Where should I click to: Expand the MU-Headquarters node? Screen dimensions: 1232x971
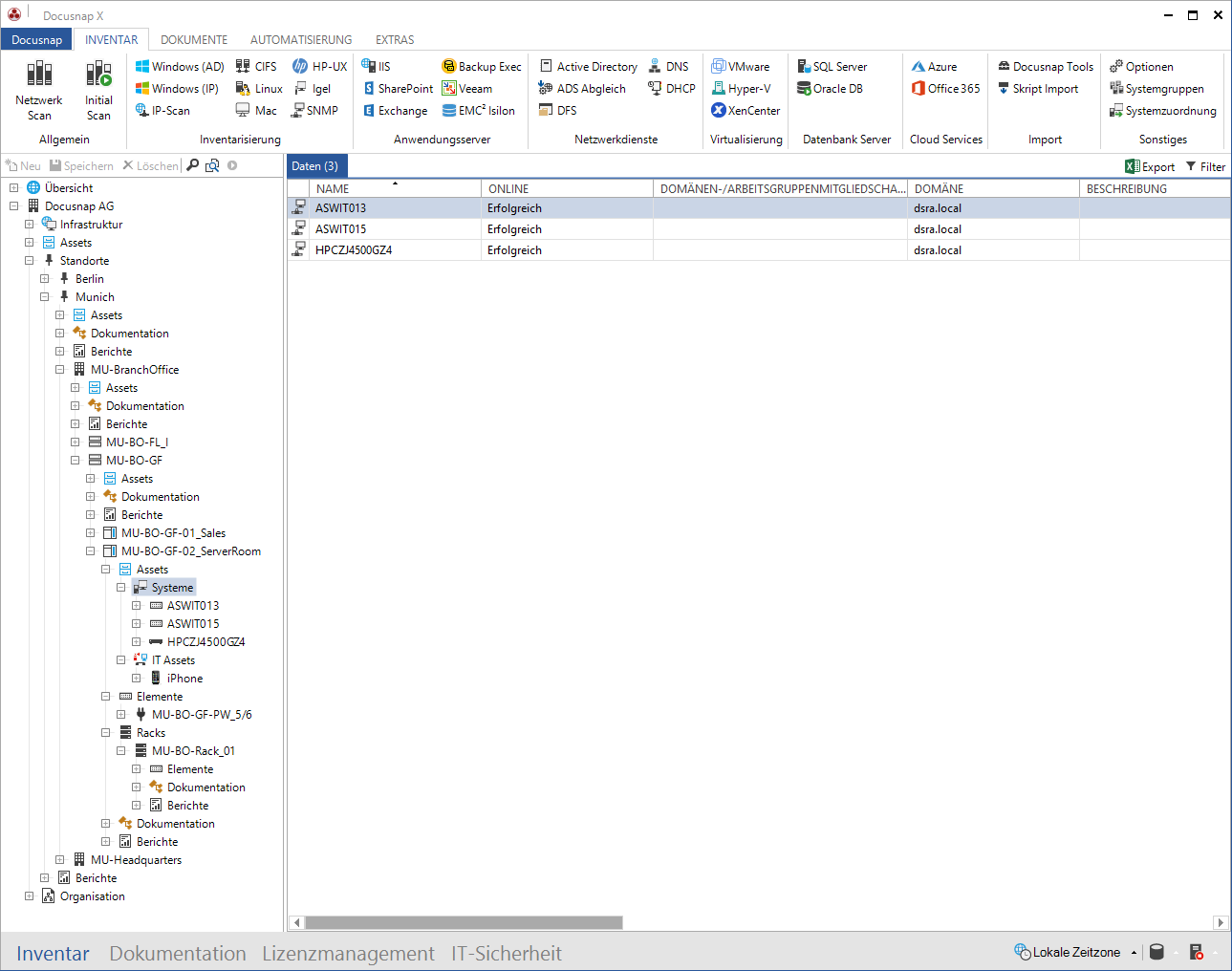pyautogui.click(x=60, y=860)
